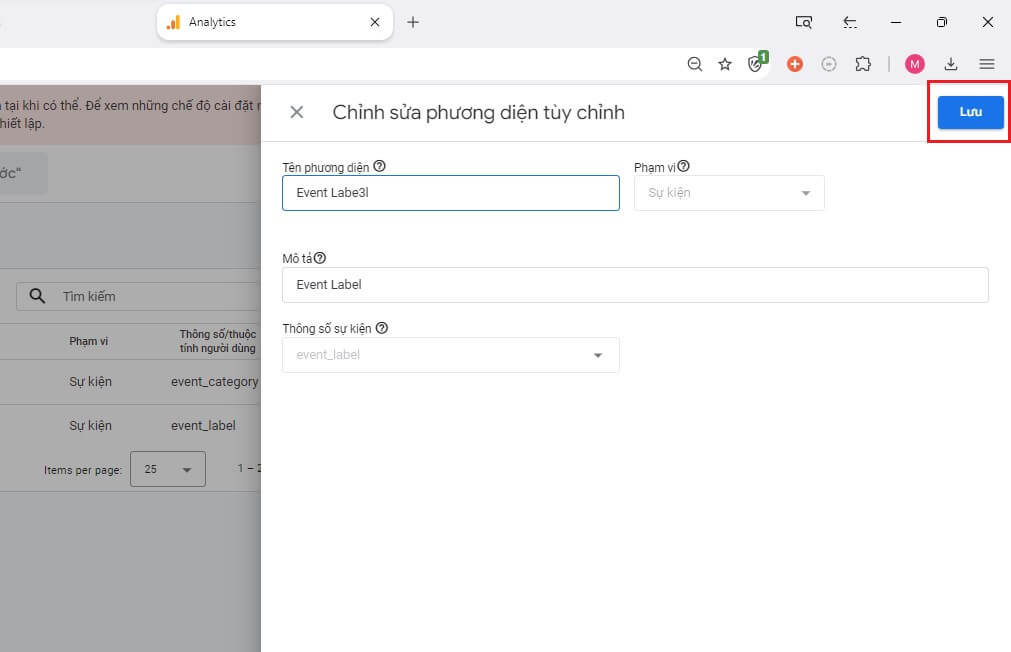Click the Lưu button
This screenshot has height=652, width=1011.
coord(967,112)
